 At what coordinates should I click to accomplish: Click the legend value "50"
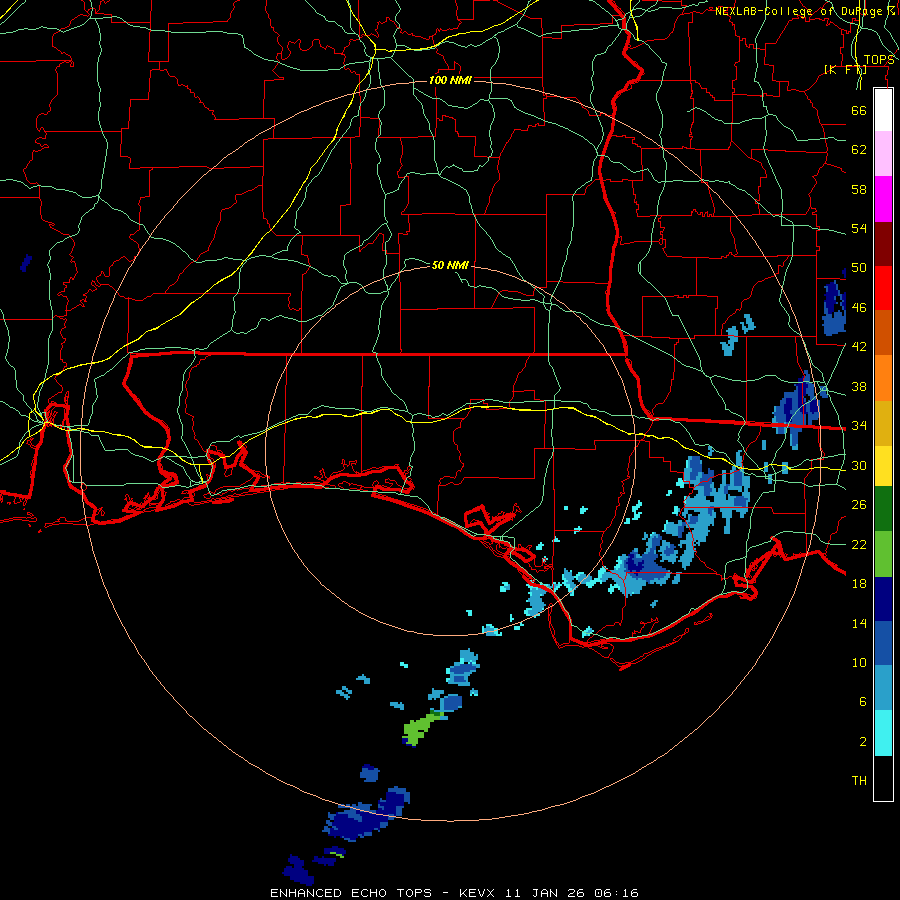(x=859, y=268)
